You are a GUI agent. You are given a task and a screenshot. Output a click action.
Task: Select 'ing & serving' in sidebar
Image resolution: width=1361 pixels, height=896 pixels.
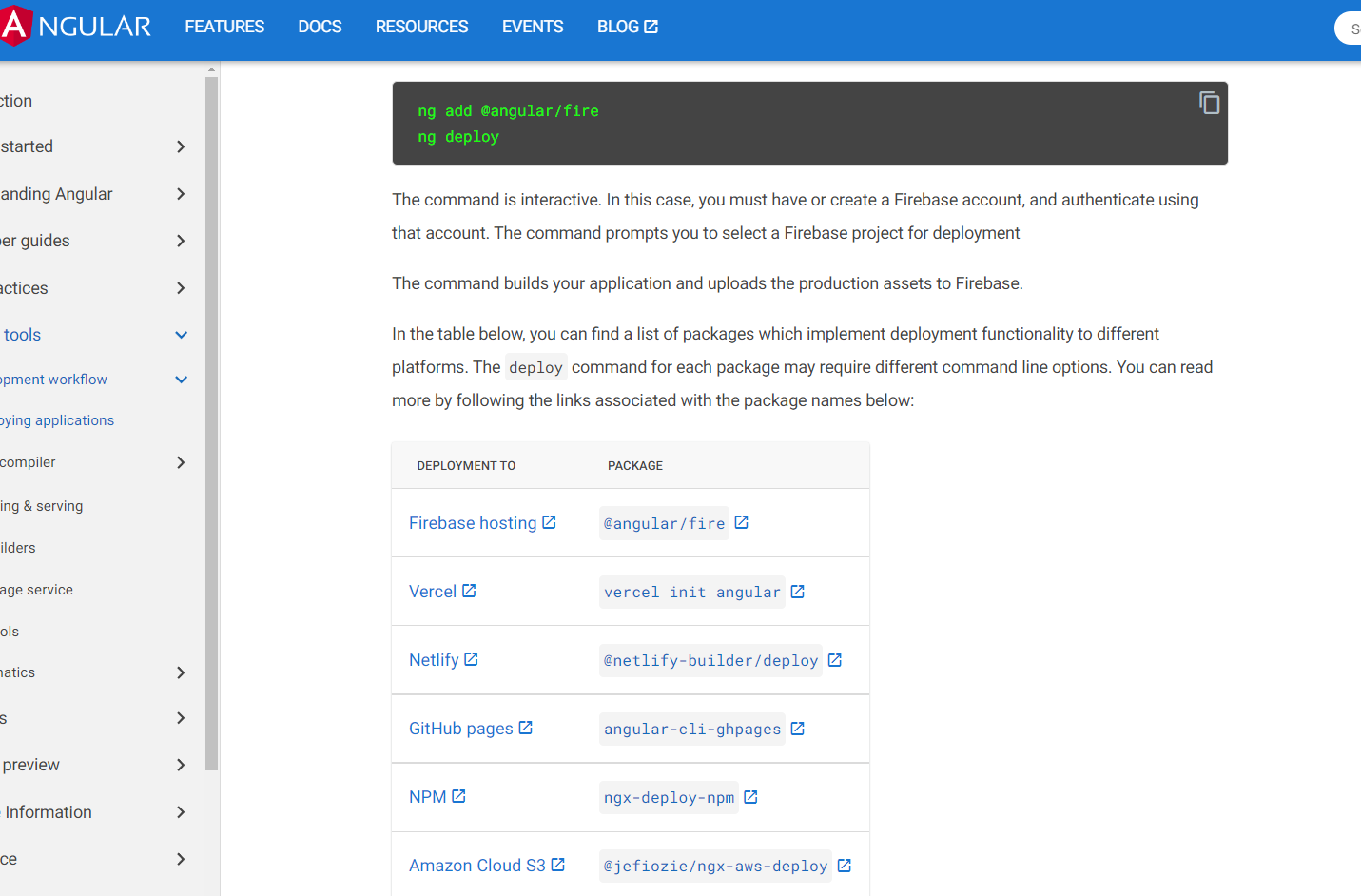tap(42, 506)
